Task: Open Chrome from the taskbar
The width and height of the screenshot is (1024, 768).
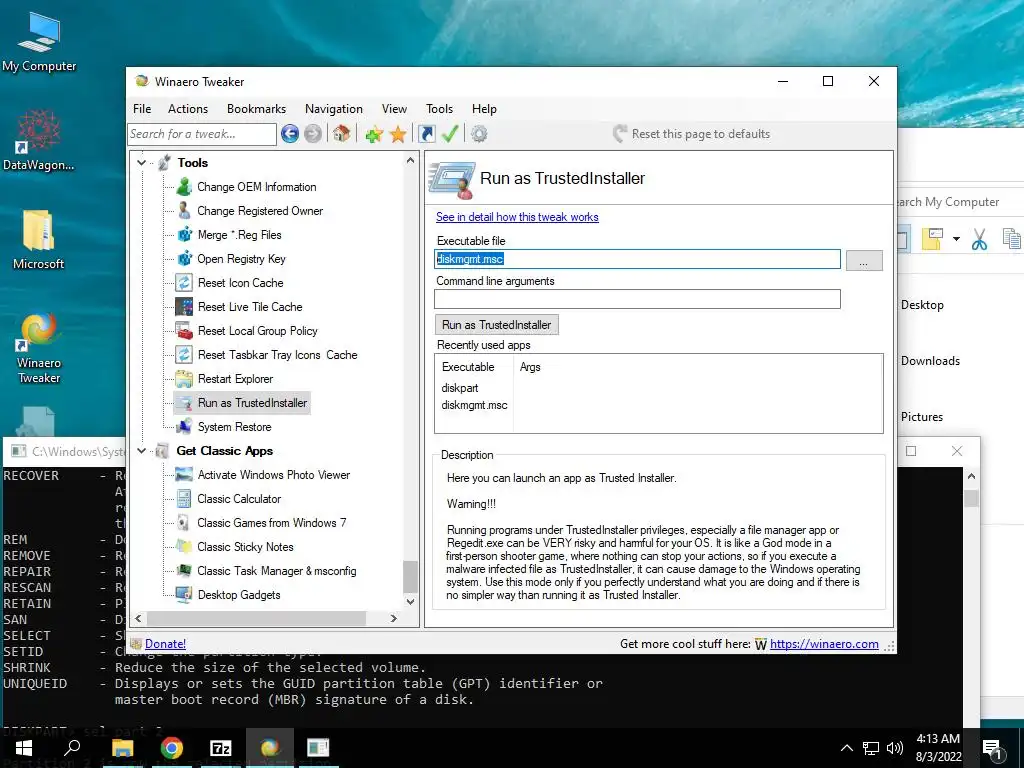Action: [x=172, y=748]
